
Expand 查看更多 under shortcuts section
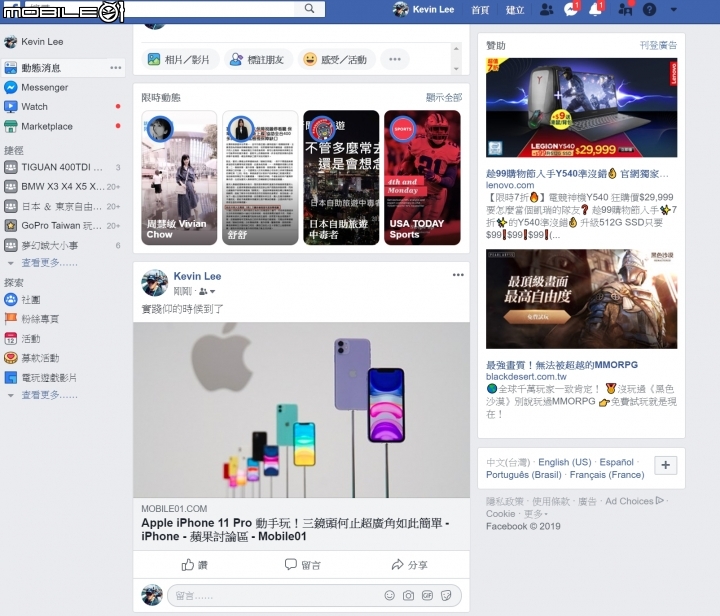(x=49, y=263)
